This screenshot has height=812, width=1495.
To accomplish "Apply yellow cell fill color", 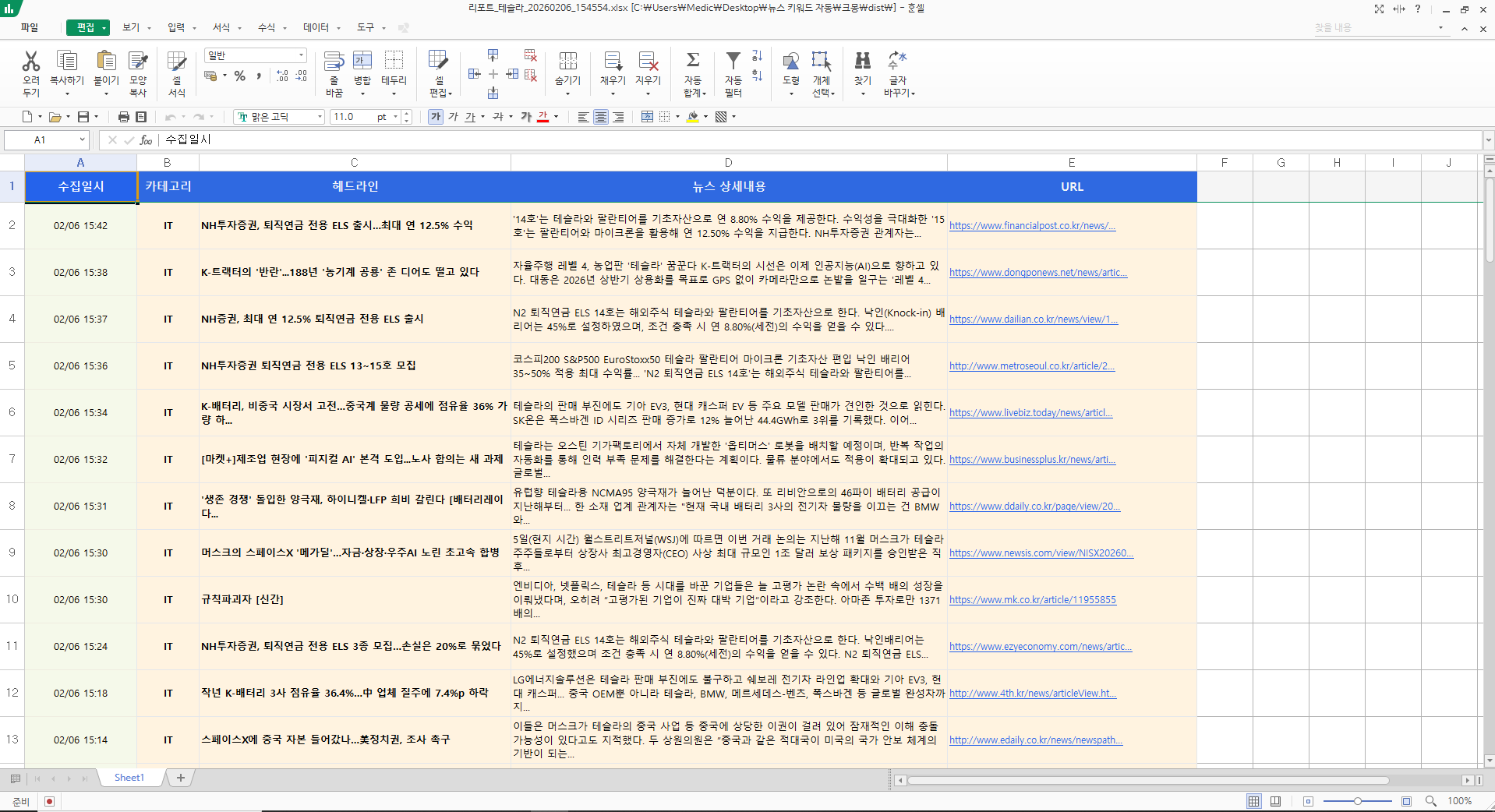I will pyautogui.click(x=693, y=117).
